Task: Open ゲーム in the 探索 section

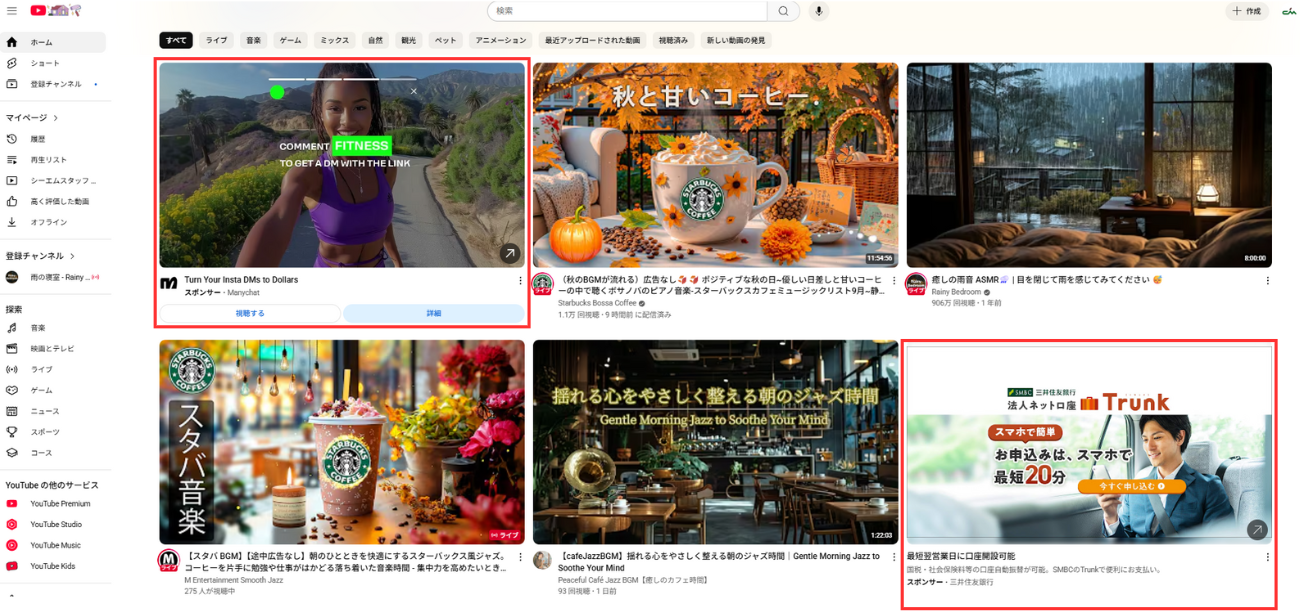Action: [41, 390]
